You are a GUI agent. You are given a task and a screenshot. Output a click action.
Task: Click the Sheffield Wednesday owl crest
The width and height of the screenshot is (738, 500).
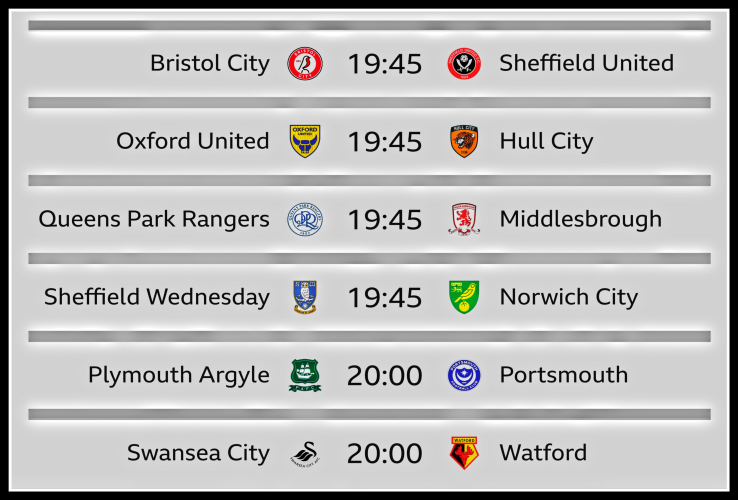coord(305,297)
